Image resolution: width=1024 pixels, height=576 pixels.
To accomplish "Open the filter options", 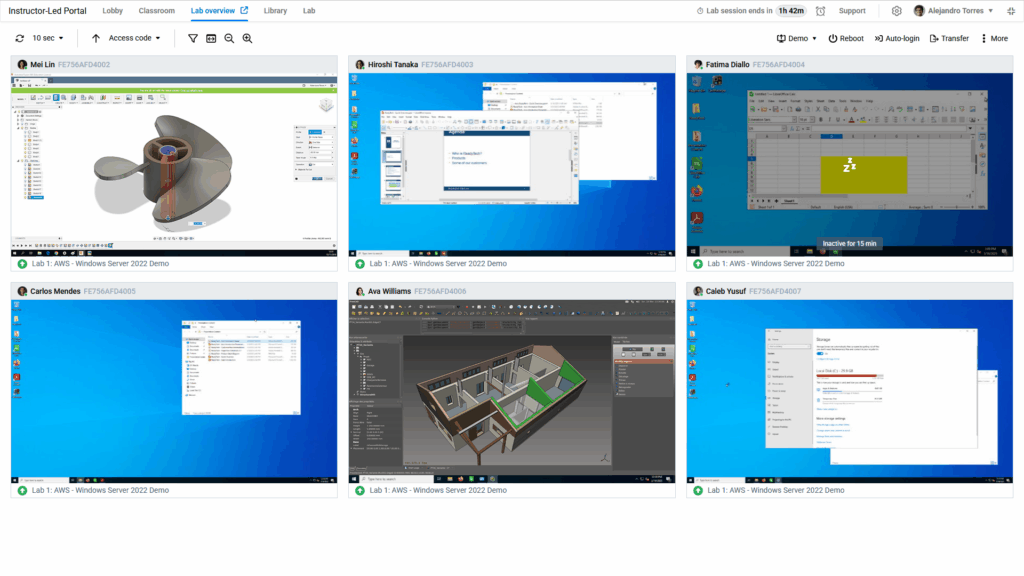I will coord(191,38).
